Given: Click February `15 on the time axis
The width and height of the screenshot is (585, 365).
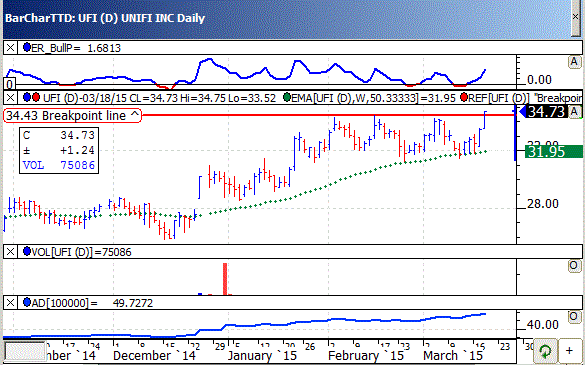Looking at the screenshot, I should point(366,356).
